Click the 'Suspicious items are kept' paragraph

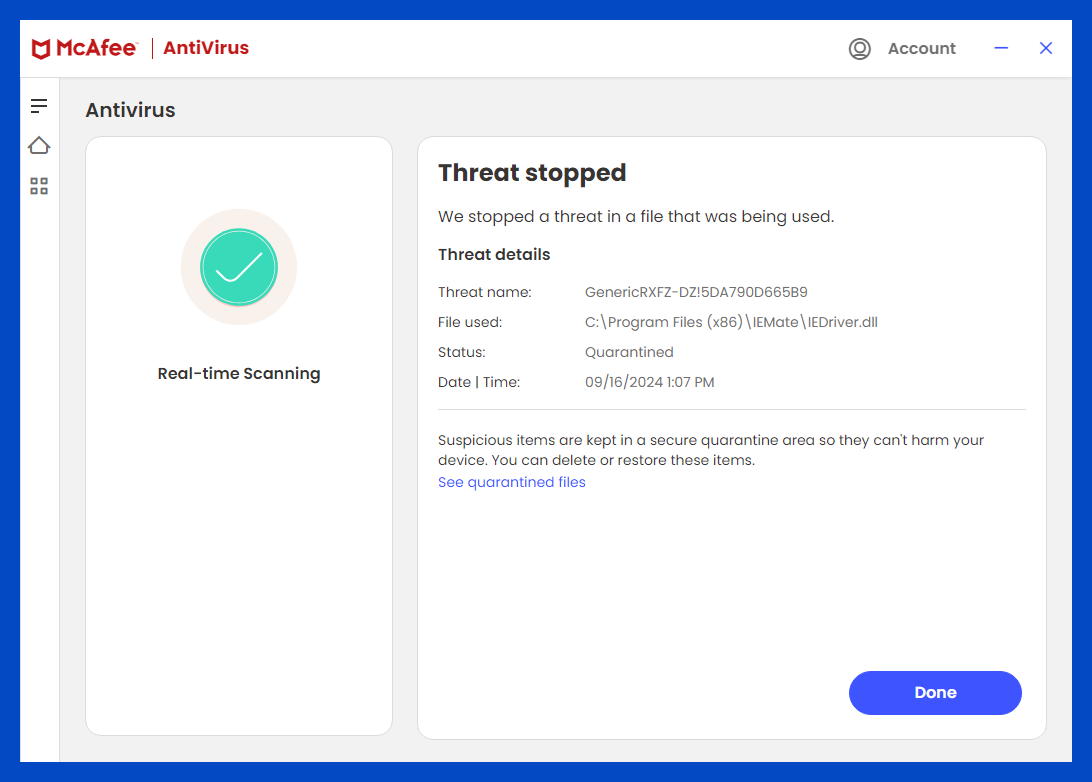click(x=711, y=450)
